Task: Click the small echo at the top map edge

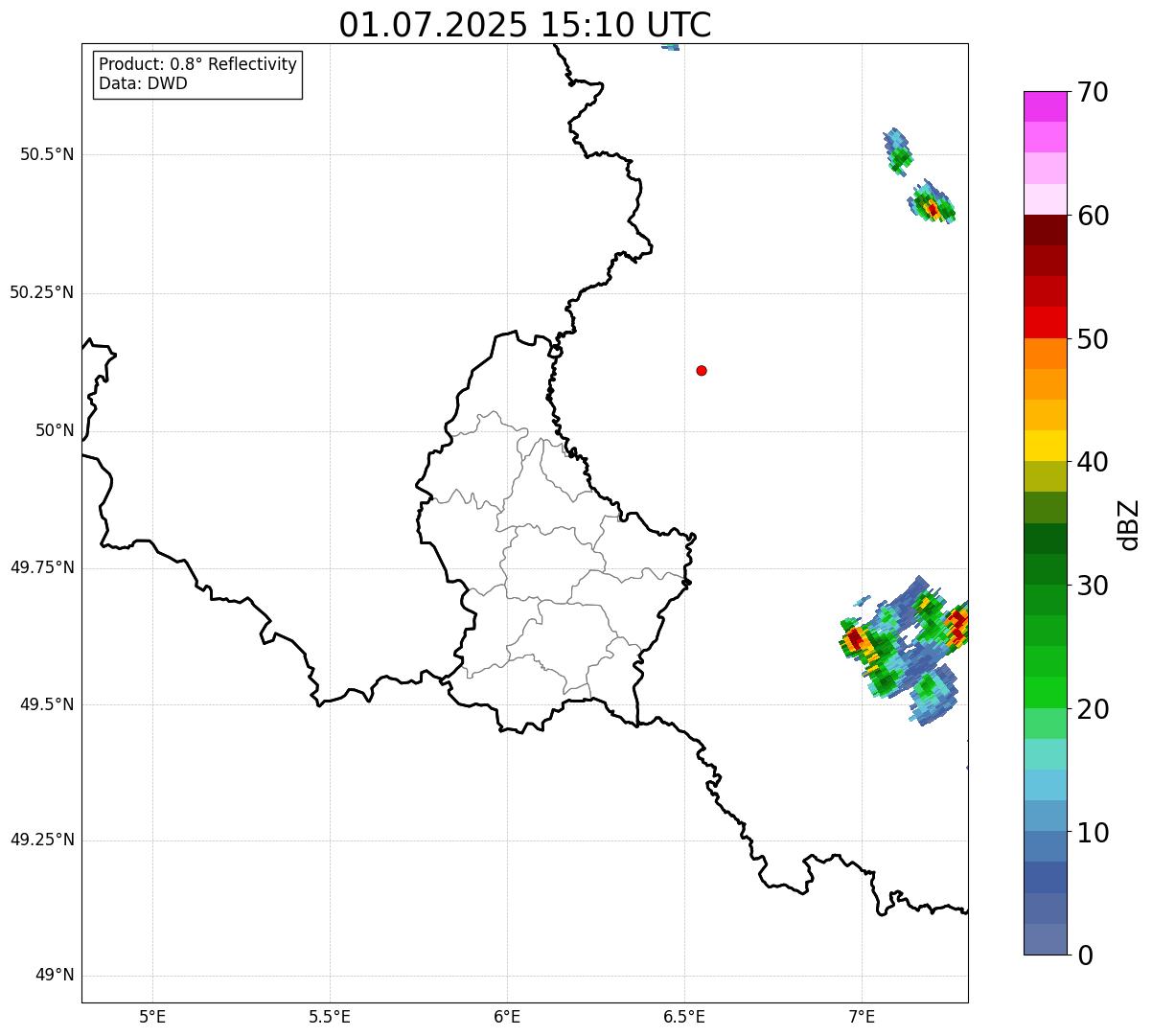Action: (x=671, y=46)
